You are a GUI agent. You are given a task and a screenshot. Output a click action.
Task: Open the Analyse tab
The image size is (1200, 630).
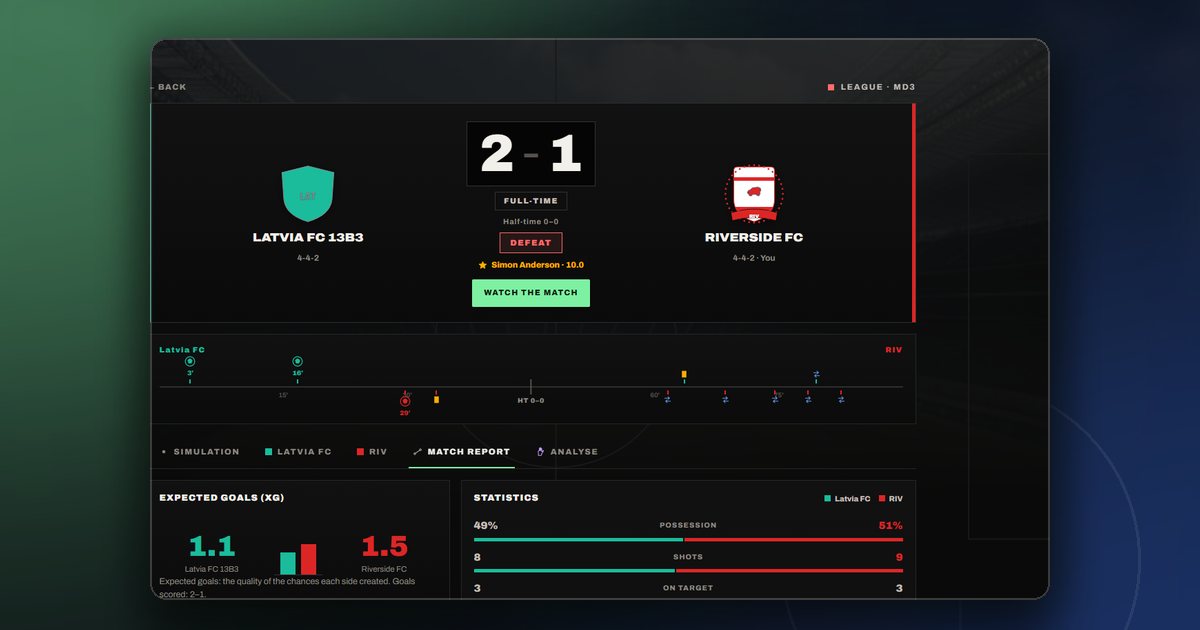pos(567,452)
